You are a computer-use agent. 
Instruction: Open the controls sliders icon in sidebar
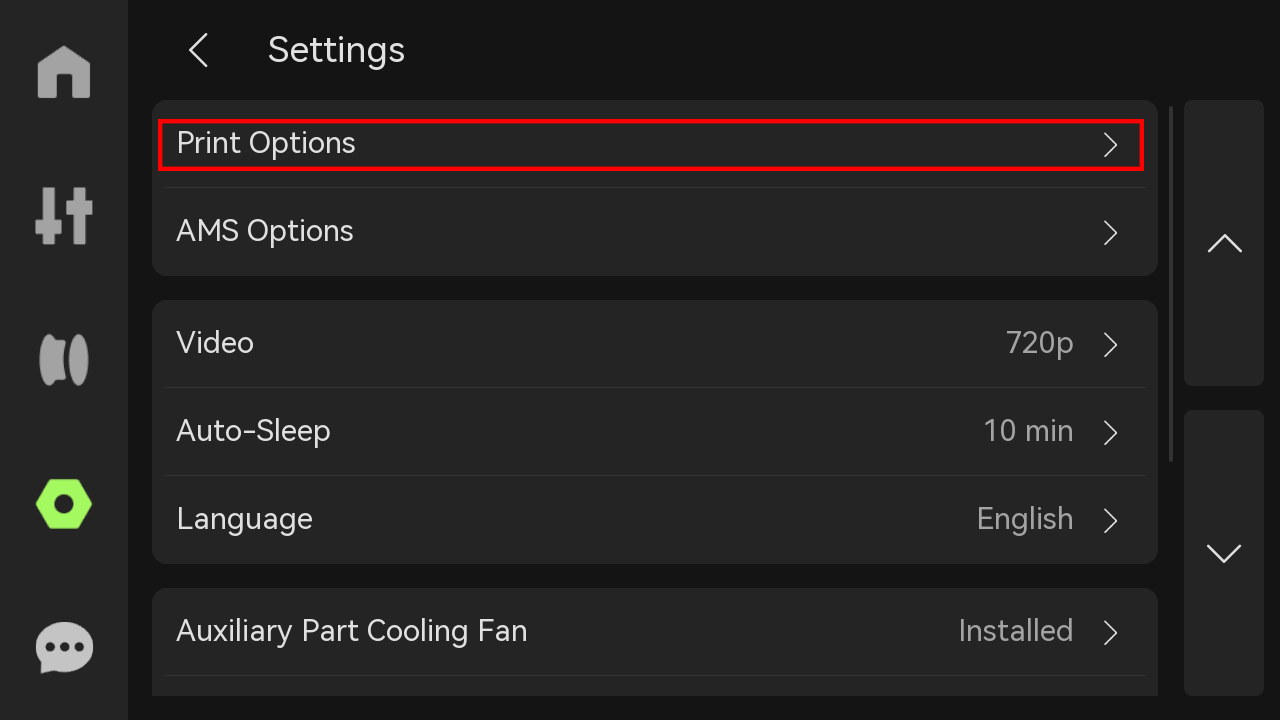[x=64, y=216]
